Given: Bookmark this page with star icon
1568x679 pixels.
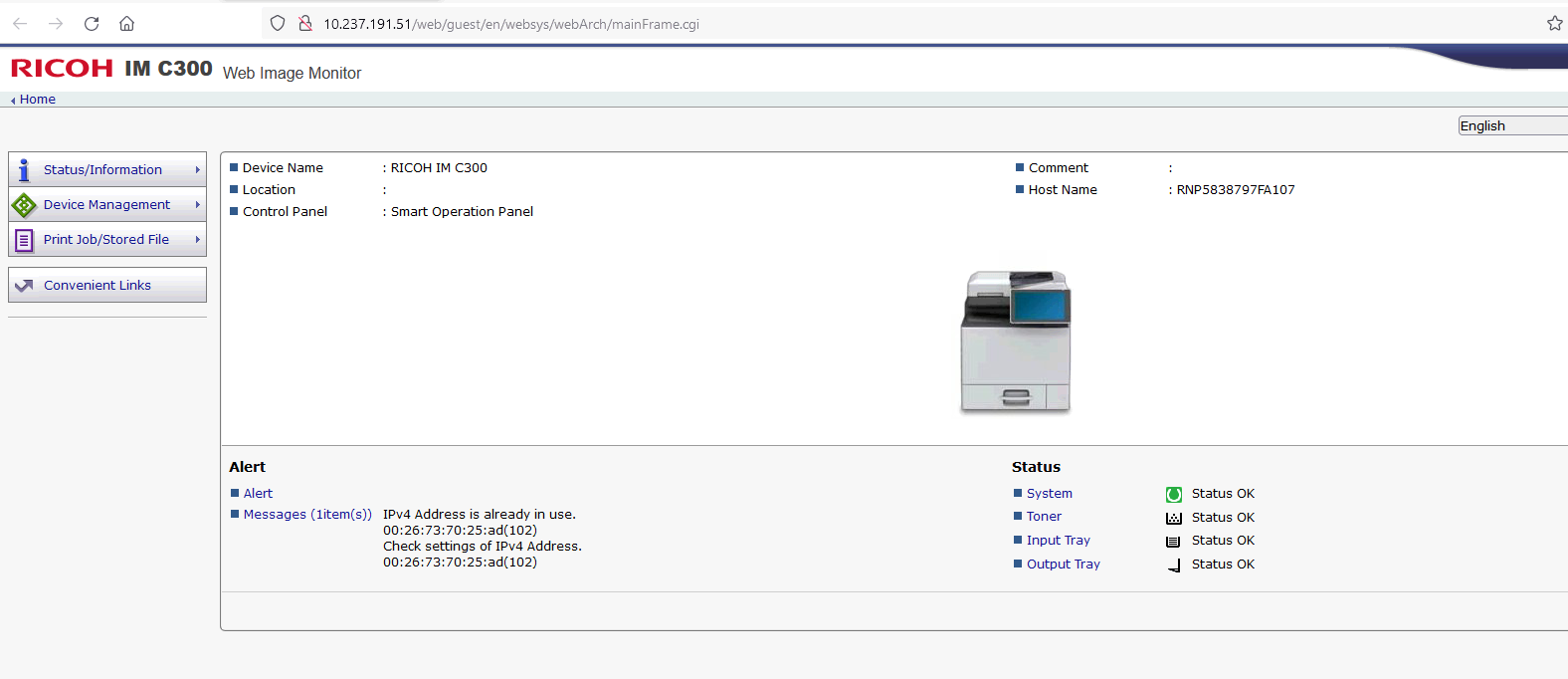Looking at the screenshot, I should 1555,23.
